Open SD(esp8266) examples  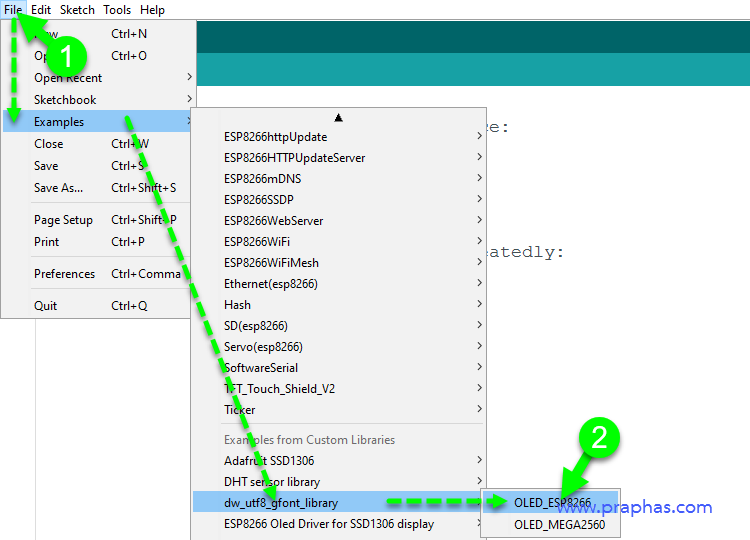[x=339, y=326]
